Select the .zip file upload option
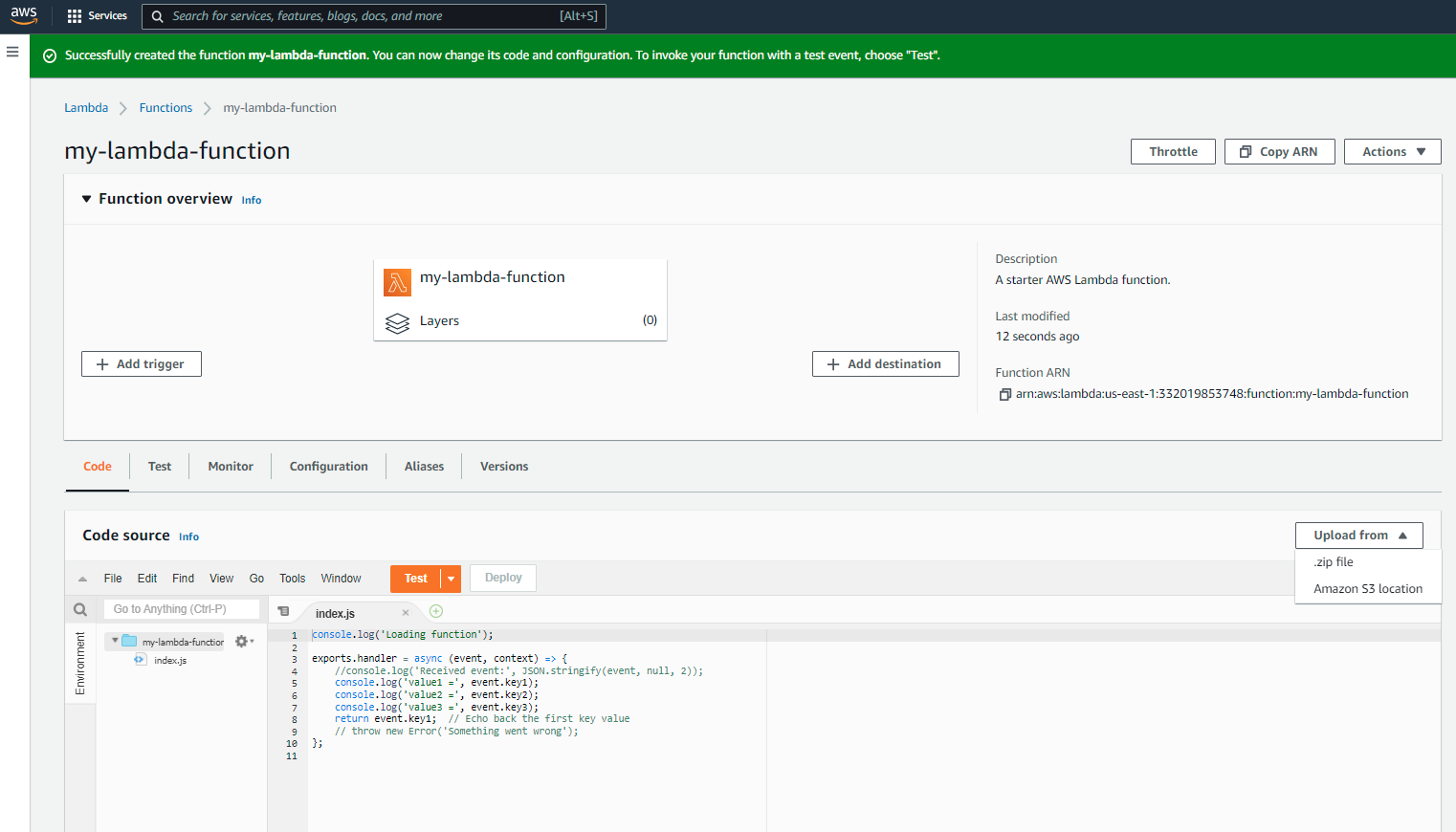Image resolution: width=1456 pixels, height=832 pixels. 1334,562
